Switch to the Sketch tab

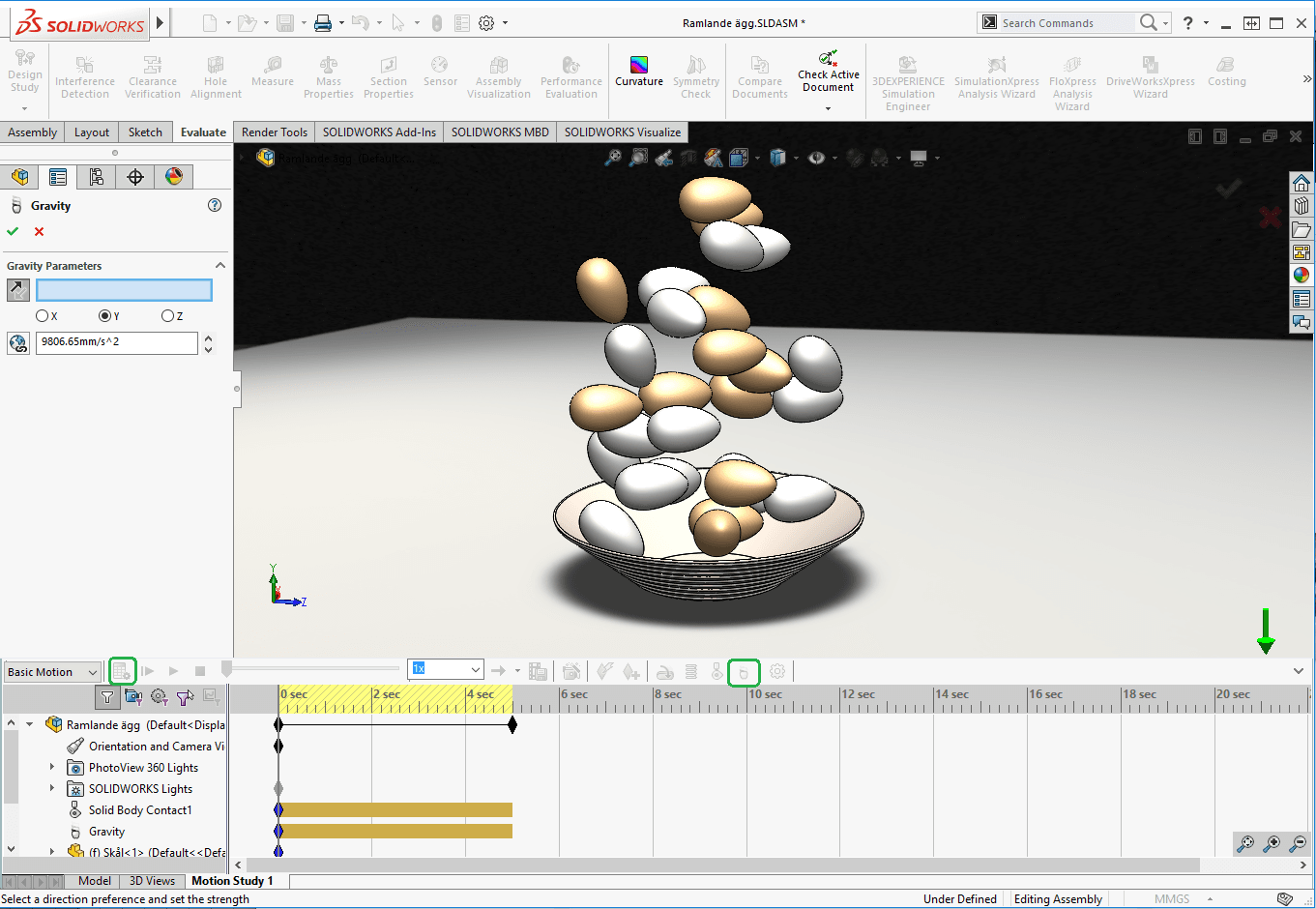(145, 132)
